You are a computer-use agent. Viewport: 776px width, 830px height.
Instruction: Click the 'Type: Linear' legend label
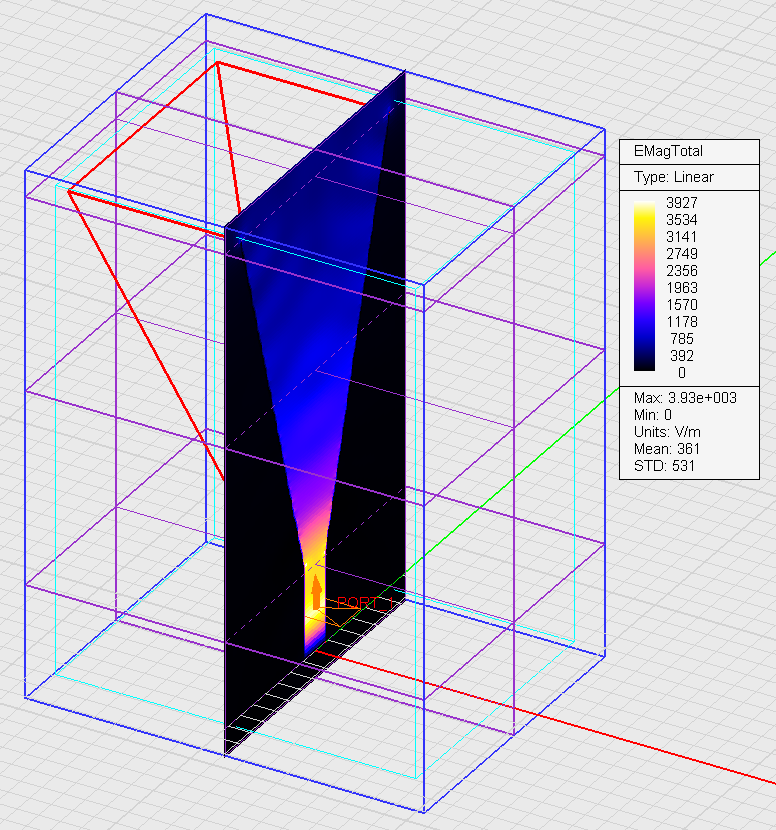click(x=674, y=177)
